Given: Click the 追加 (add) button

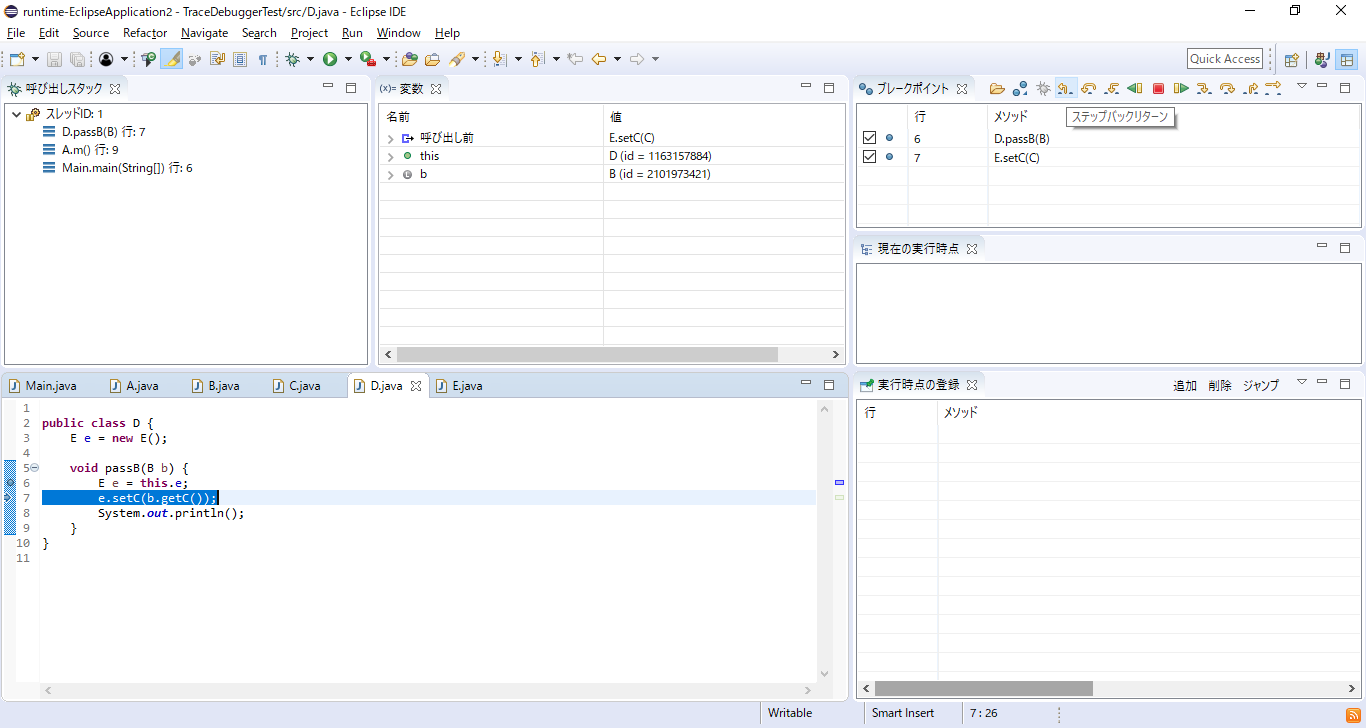Looking at the screenshot, I should 1185,385.
